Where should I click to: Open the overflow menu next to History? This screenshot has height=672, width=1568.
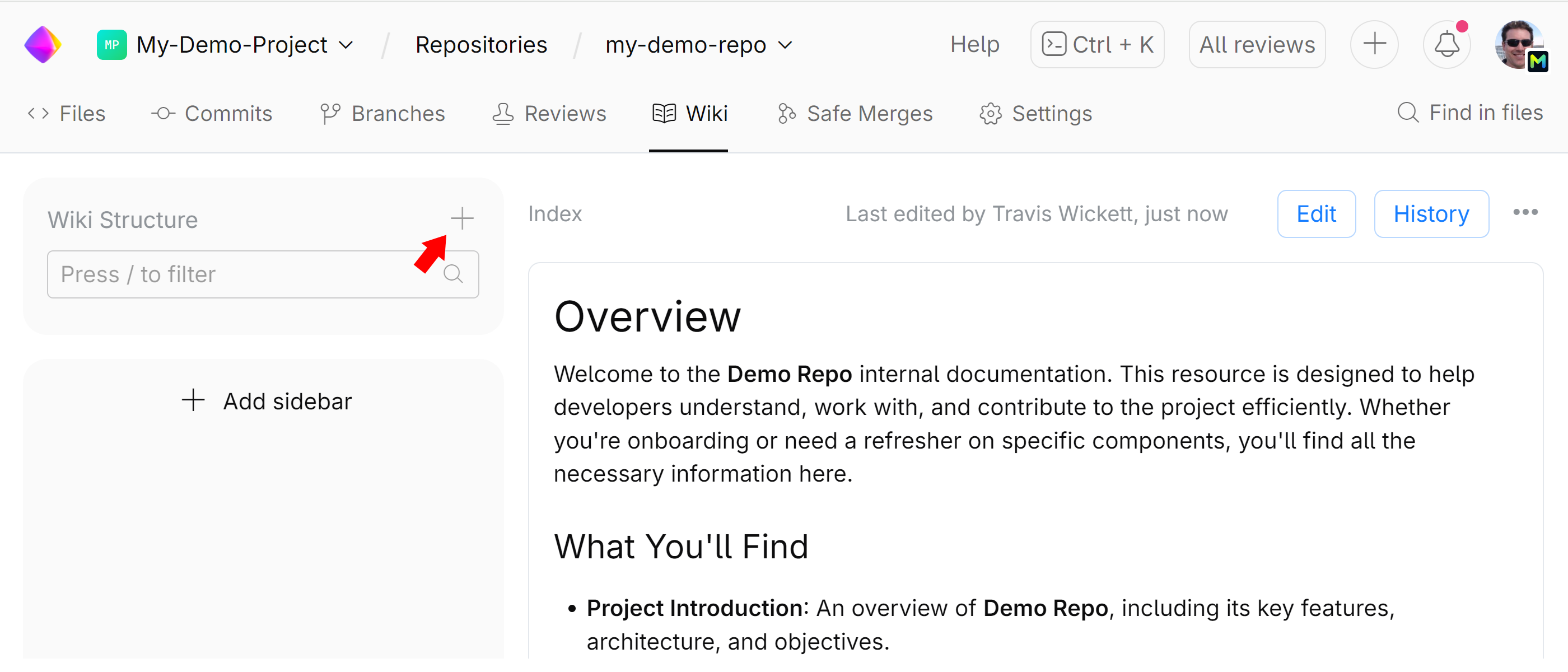[1525, 213]
